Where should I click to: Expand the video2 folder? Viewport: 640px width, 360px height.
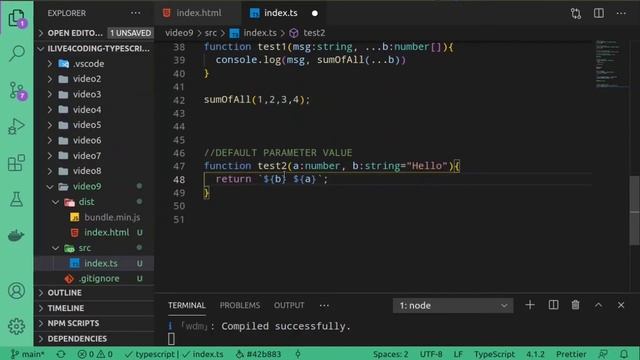(94, 79)
